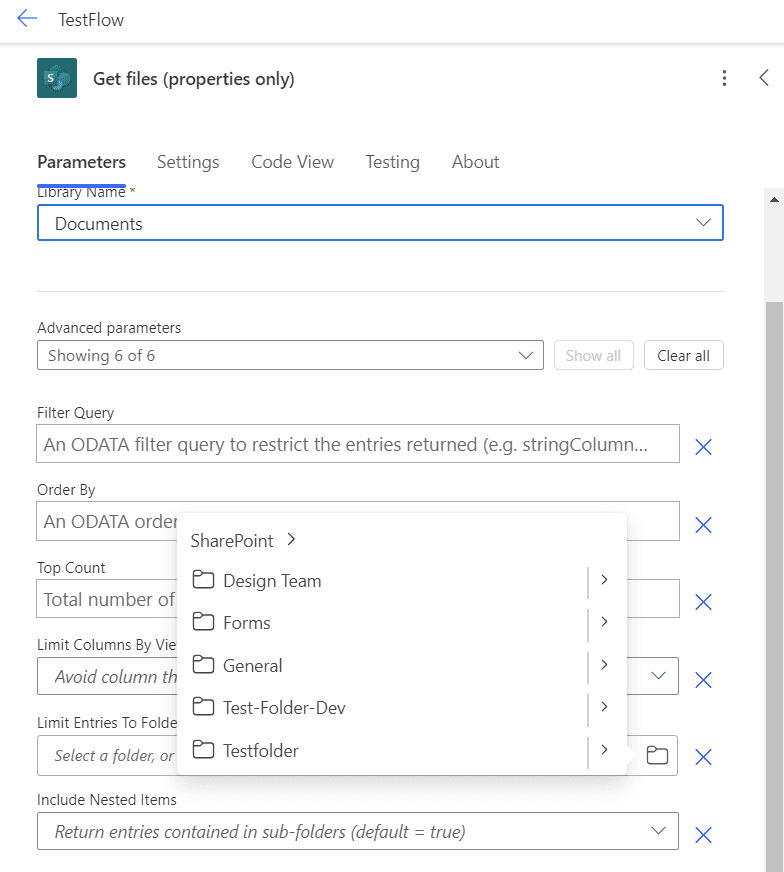Viewport: 784px width, 872px height.
Task: Expand the Testfolder folder chevron
Action: pyautogui.click(x=604, y=750)
